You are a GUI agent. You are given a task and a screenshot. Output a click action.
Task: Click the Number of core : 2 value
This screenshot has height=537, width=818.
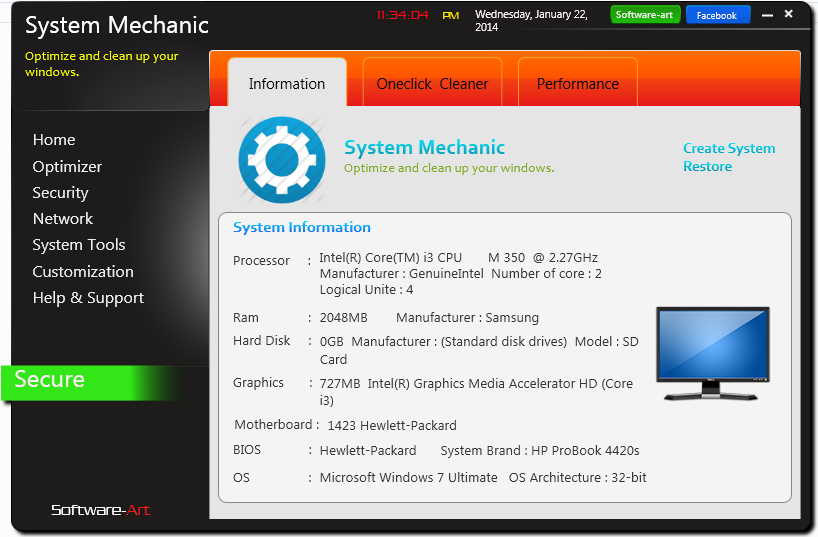(546, 273)
